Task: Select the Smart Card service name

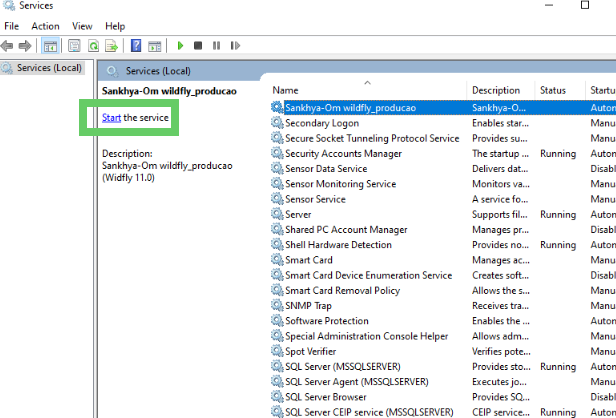Action: pos(309,260)
